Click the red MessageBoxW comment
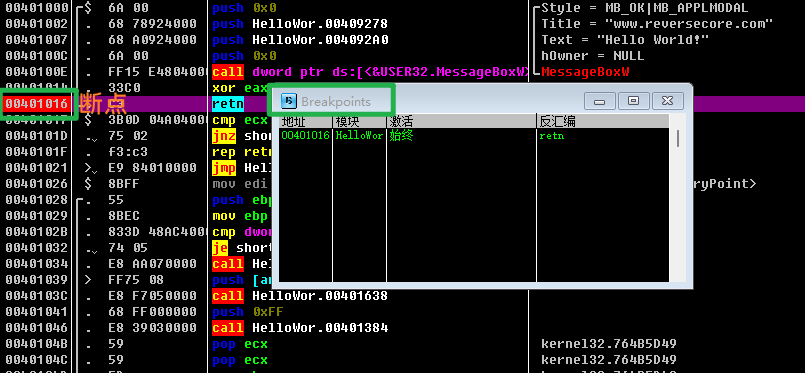 (x=585, y=71)
